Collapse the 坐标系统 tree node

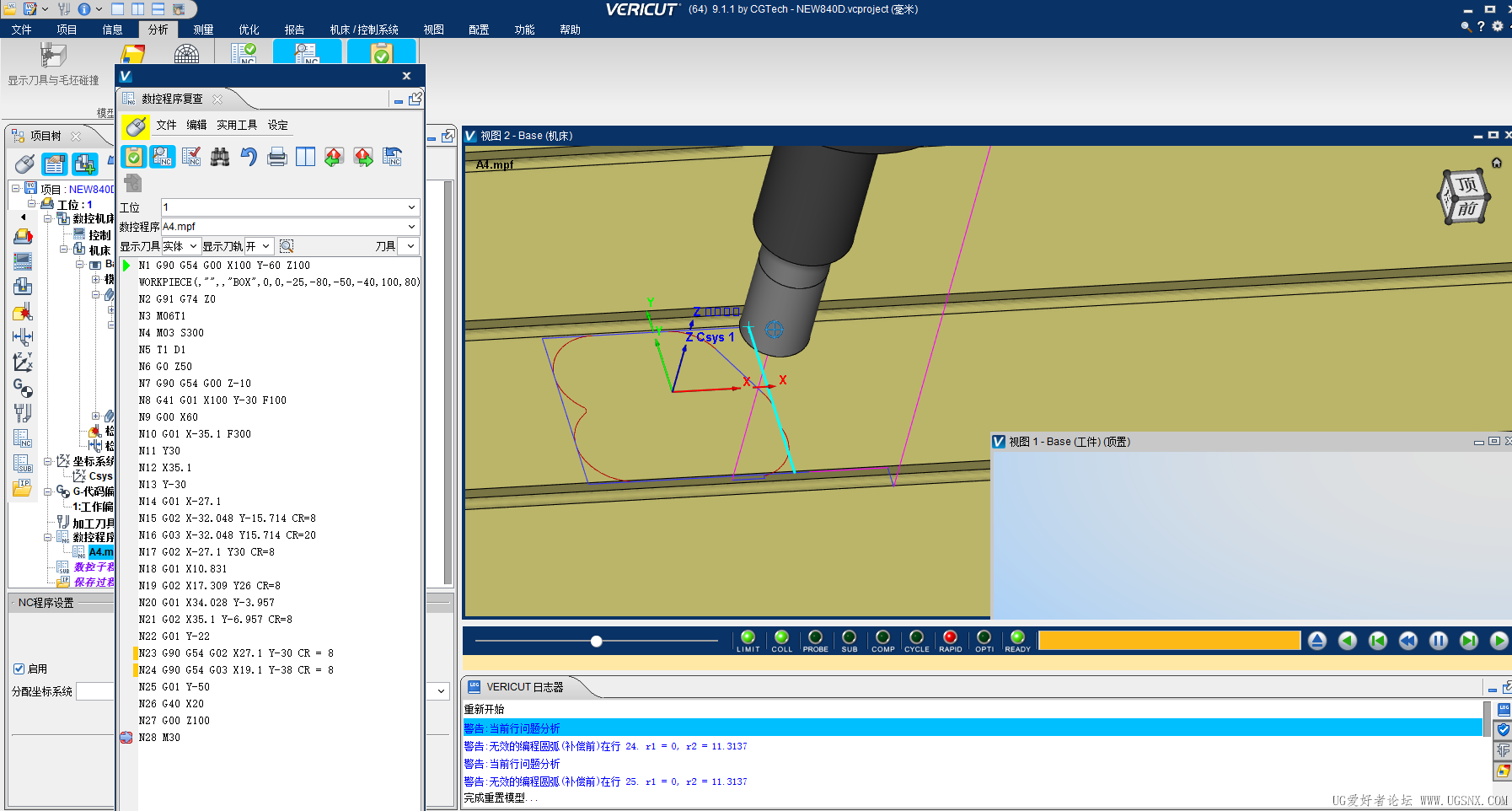pos(48,461)
